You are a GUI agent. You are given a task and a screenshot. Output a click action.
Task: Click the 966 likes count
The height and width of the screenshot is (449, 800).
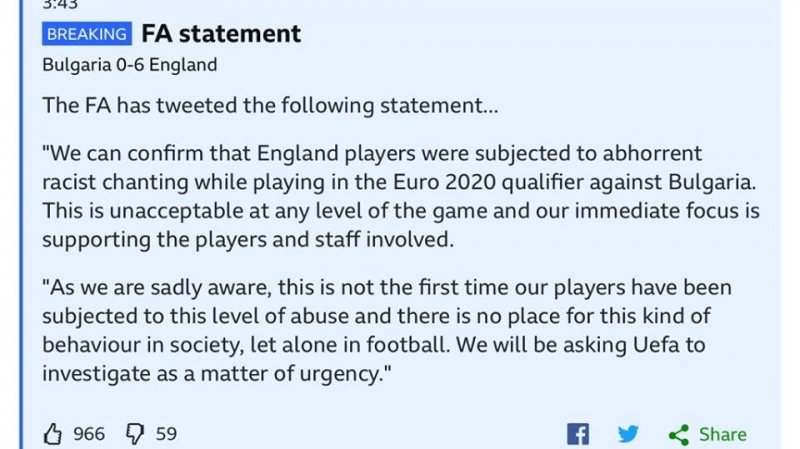[x=89, y=433]
